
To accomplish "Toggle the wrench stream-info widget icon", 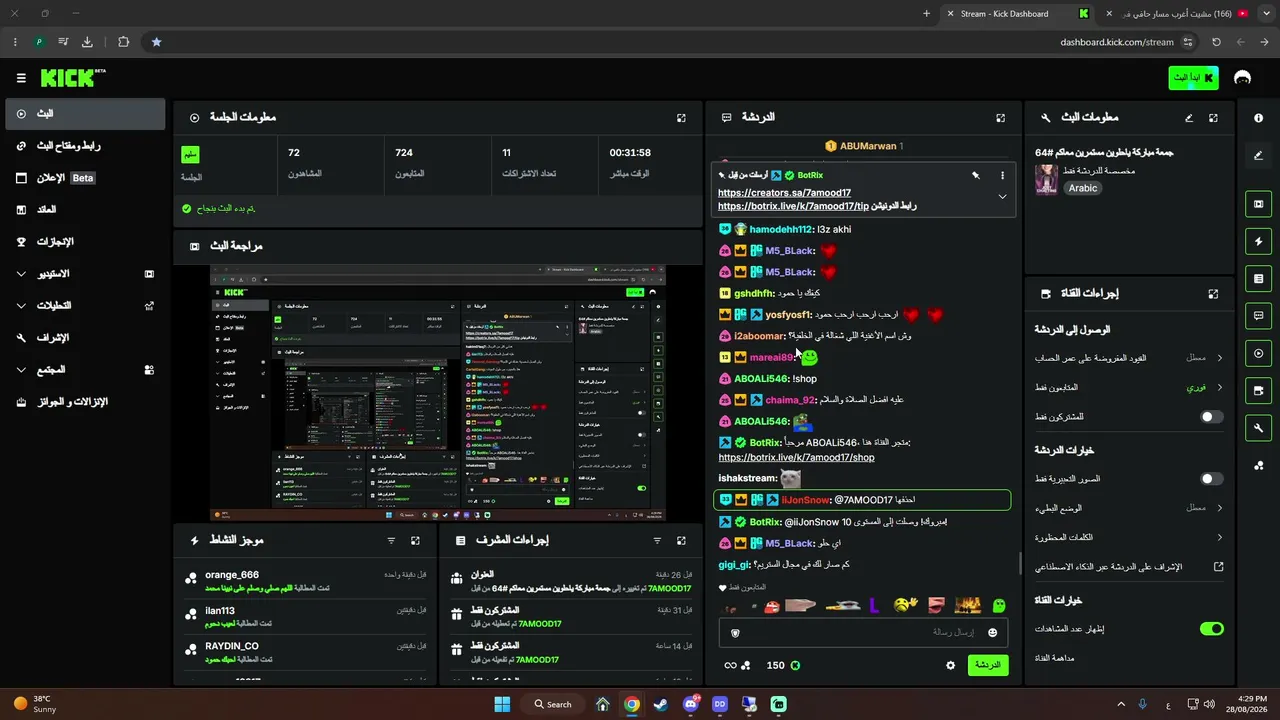I will [1258, 427].
